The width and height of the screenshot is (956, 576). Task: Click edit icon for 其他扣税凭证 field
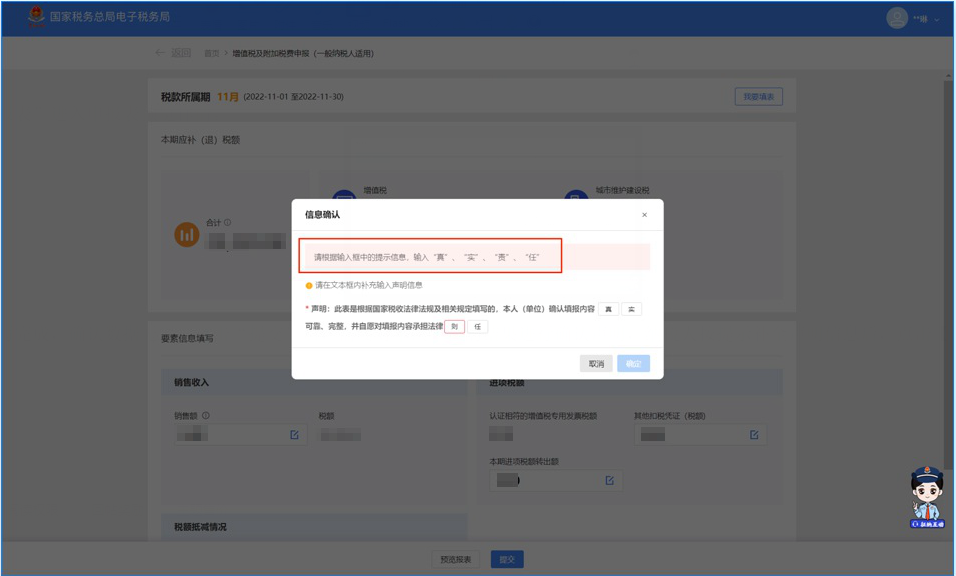pos(754,435)
